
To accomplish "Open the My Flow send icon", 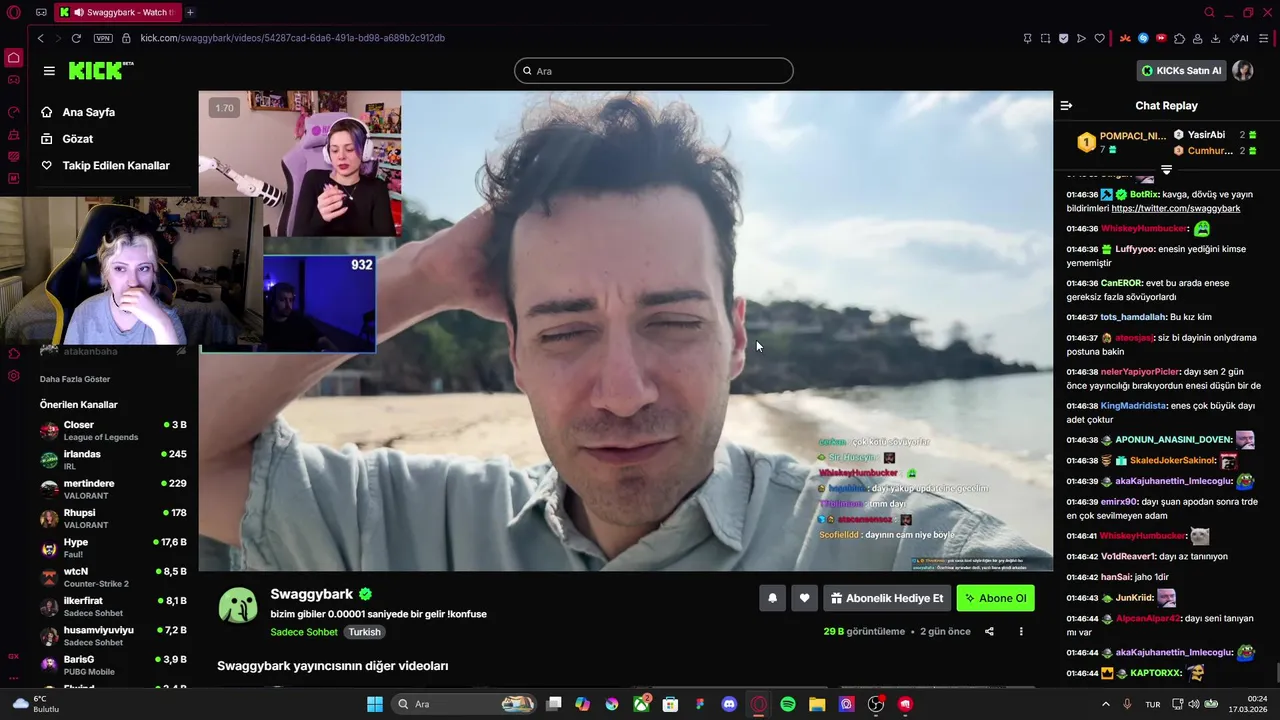I will (1081, 38).
